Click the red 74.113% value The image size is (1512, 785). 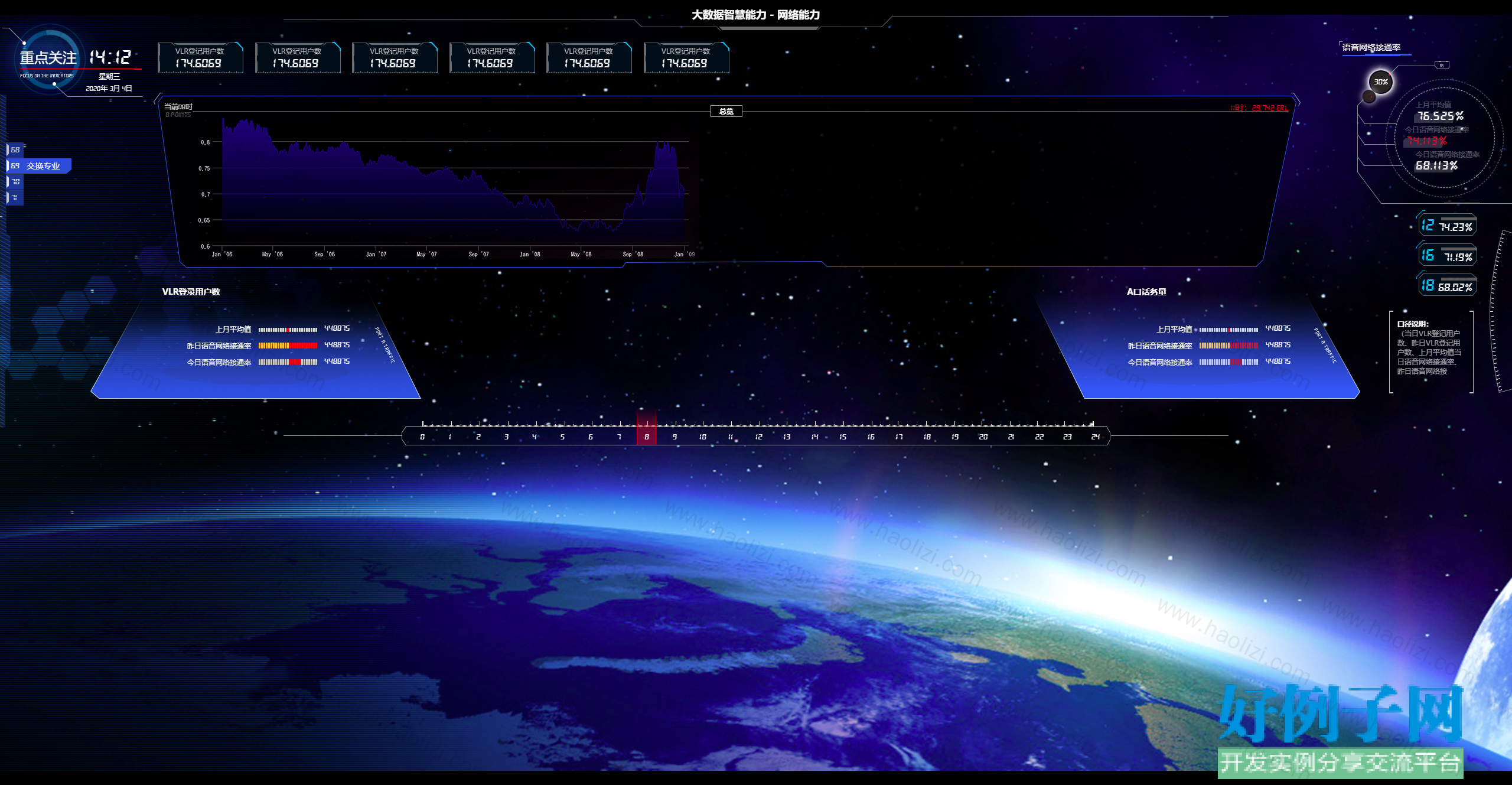tap(1427, 141)
